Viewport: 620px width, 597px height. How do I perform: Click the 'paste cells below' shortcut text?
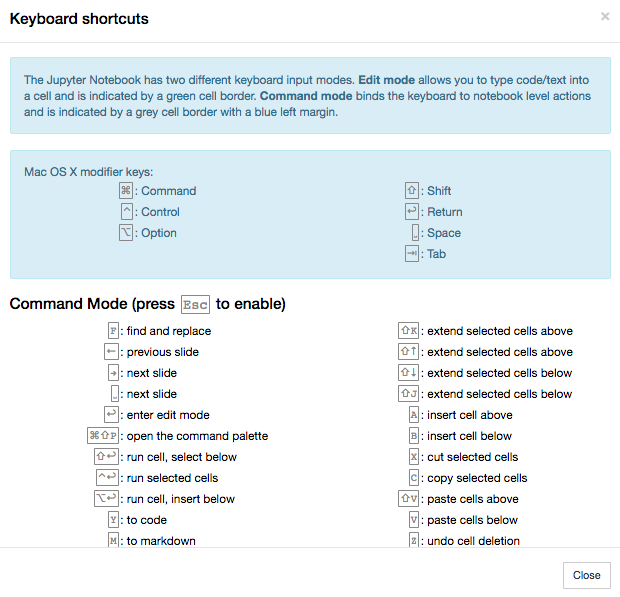click(x=472, y=520)
